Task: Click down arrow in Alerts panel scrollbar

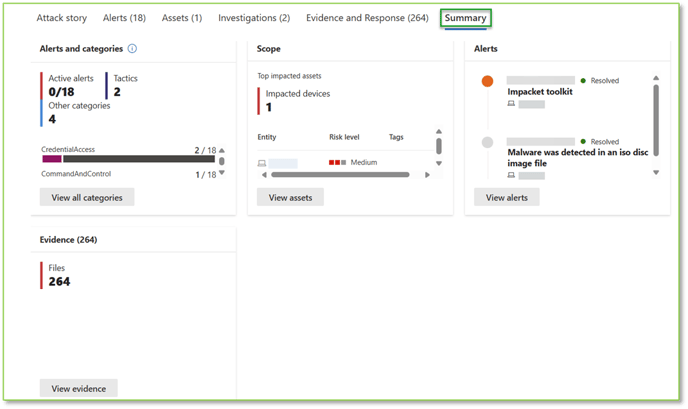Action: tap(656, 172)
